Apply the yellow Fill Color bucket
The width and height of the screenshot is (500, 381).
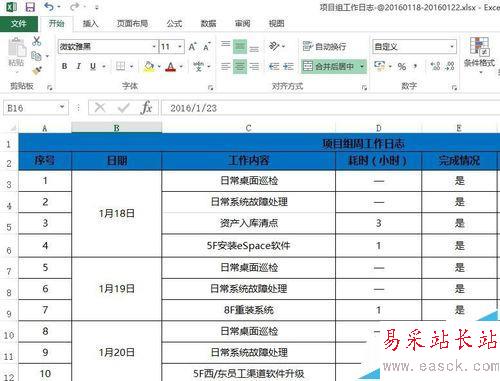pos(149,66)
